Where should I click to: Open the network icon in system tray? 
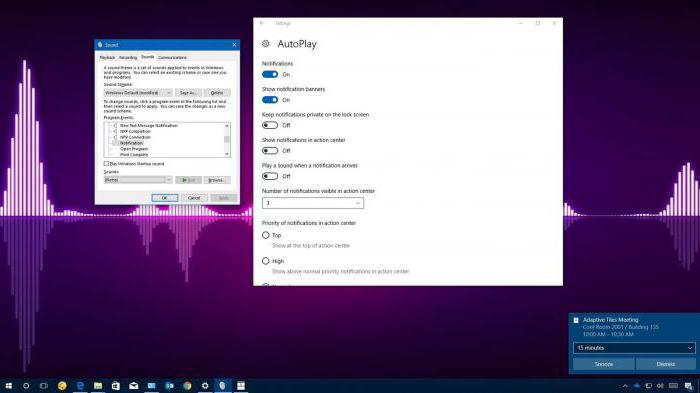[649, 386]
